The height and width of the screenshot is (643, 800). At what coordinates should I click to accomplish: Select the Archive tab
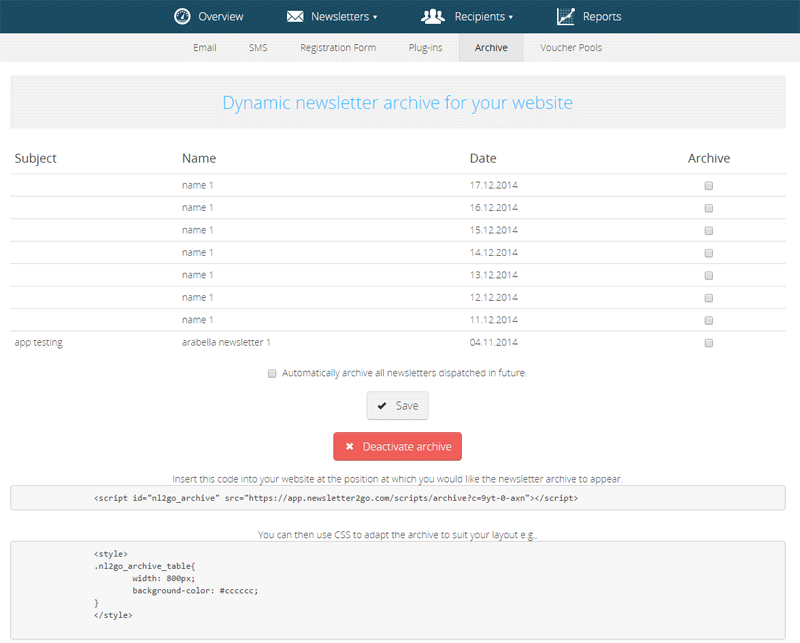[x=491, y=47]
